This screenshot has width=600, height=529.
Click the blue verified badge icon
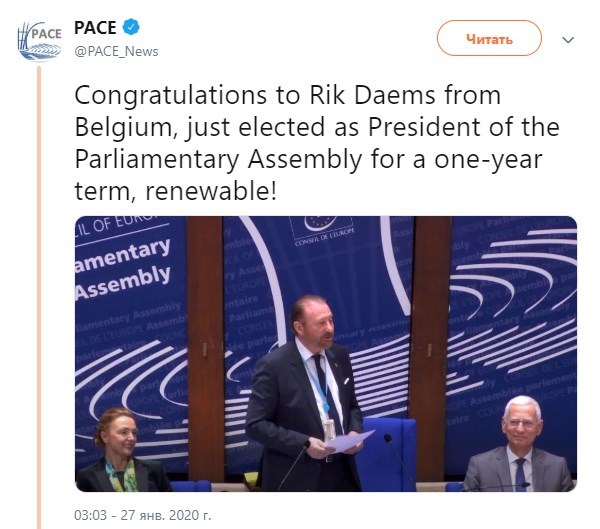click(x=131, y=27)
